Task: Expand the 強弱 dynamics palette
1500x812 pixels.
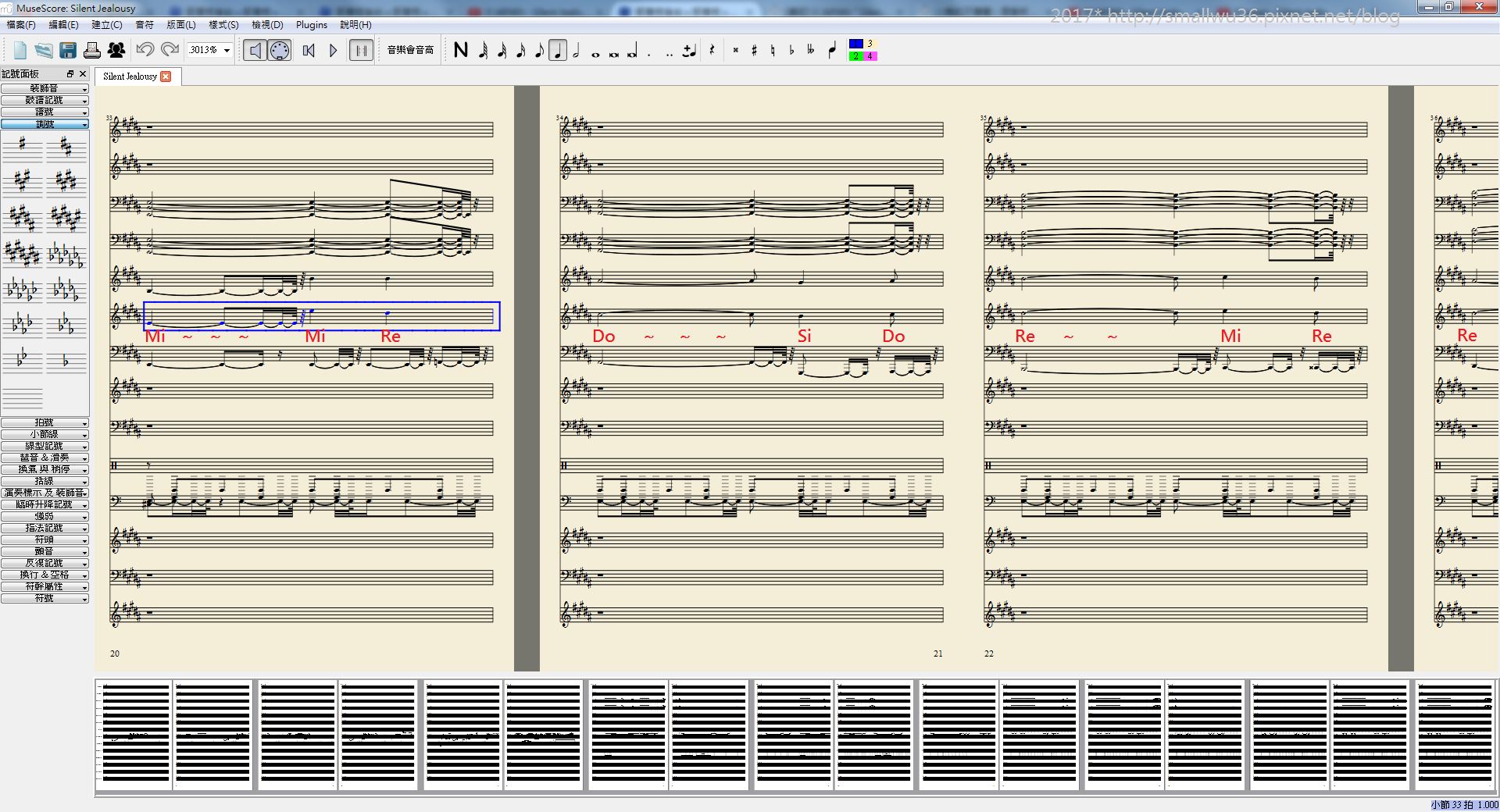Action: 45,517
